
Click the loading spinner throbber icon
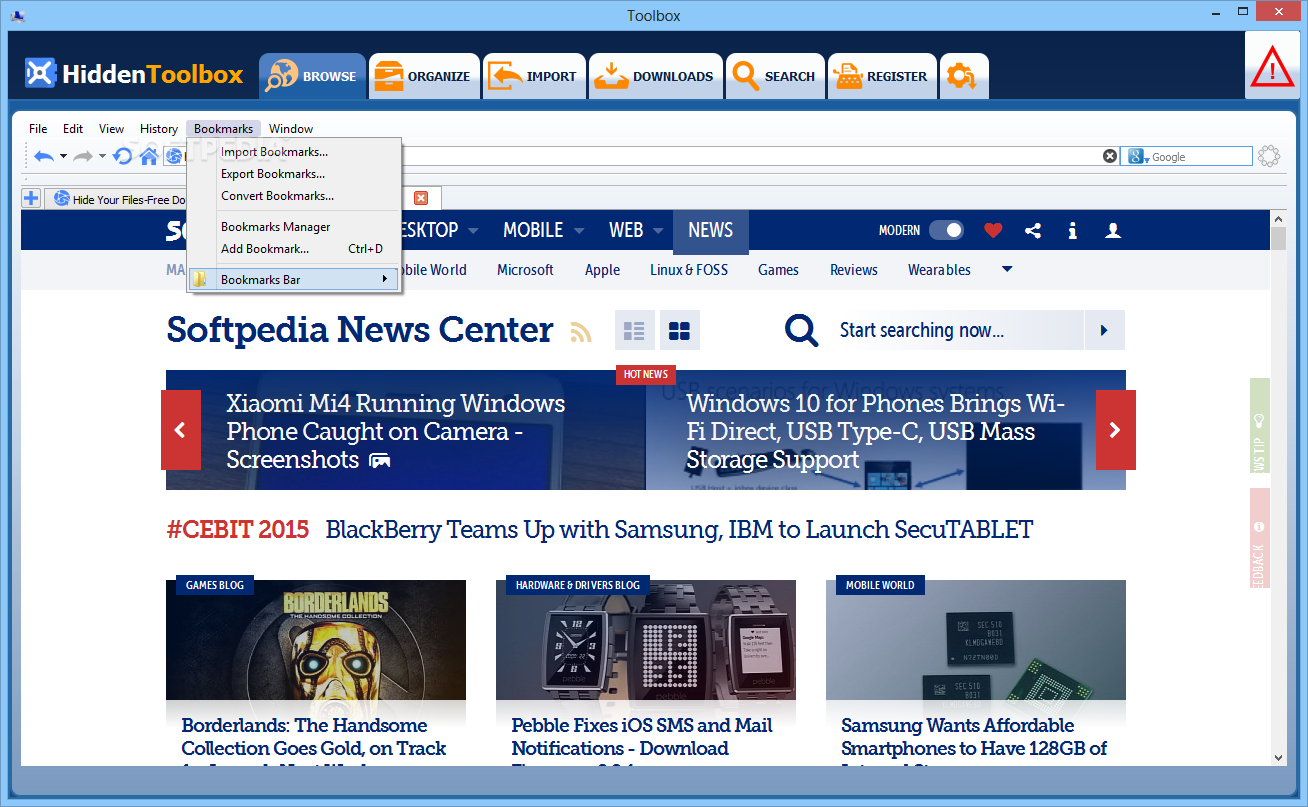(1269, 156)
